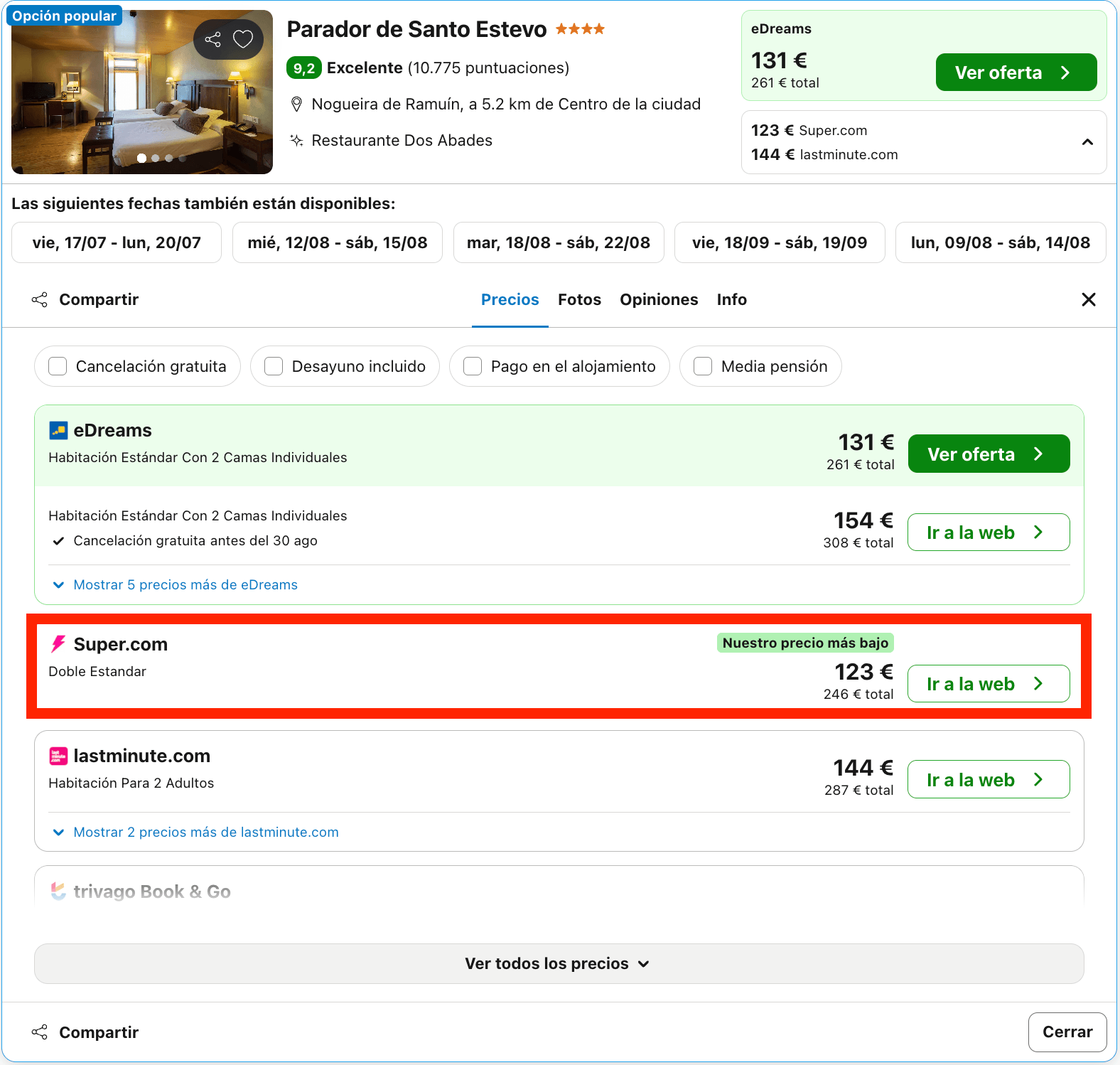Toggle the Media pensión checkbox
Screen dimensions: 1120x1065
(703, 366)
